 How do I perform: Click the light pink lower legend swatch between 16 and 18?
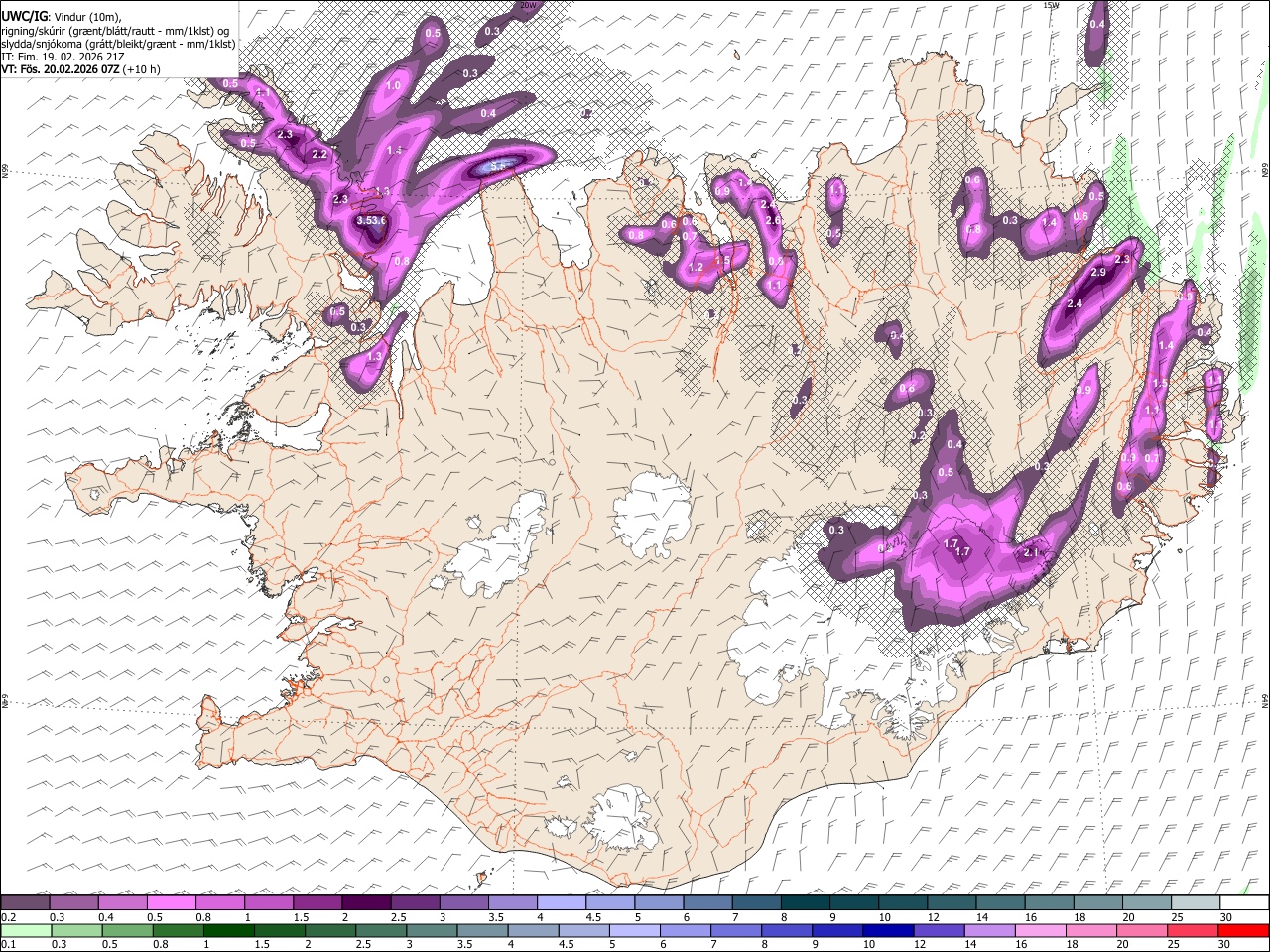tap(1042, 931)
